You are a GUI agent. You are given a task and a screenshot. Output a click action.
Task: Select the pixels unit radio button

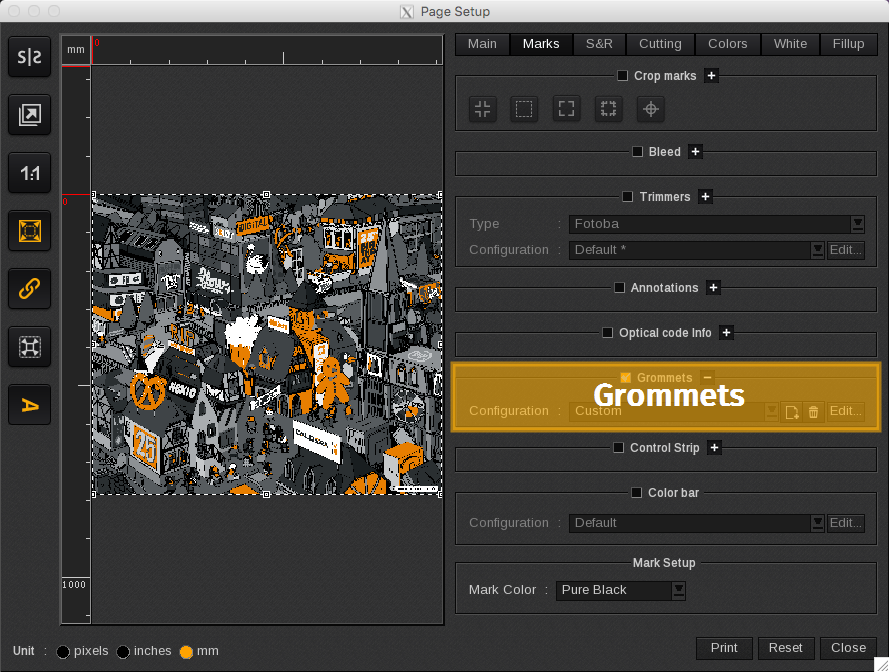click(63, 652)
